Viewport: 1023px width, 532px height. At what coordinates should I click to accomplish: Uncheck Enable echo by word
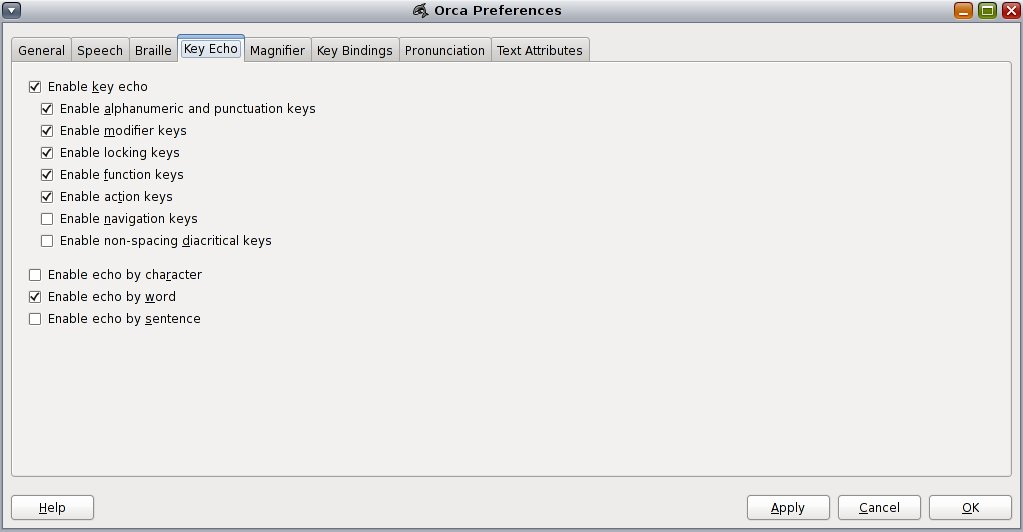[x=35, y=297]
